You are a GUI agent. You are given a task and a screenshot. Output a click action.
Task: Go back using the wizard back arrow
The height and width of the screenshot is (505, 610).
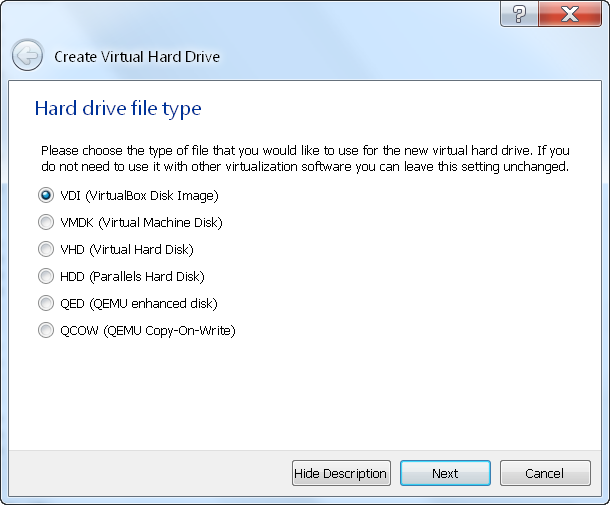pyautogui.click(x=27, y=55)
